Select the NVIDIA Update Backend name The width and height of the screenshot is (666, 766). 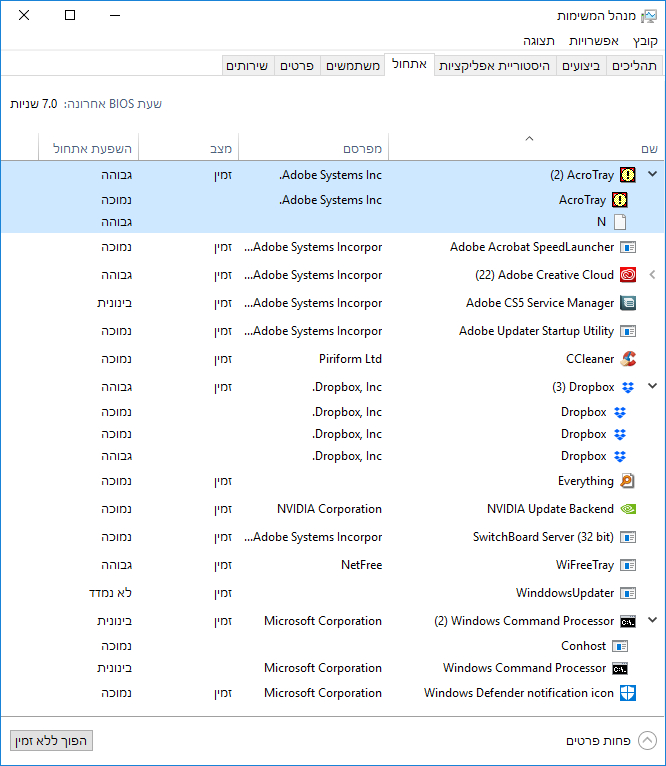point(550,509)
